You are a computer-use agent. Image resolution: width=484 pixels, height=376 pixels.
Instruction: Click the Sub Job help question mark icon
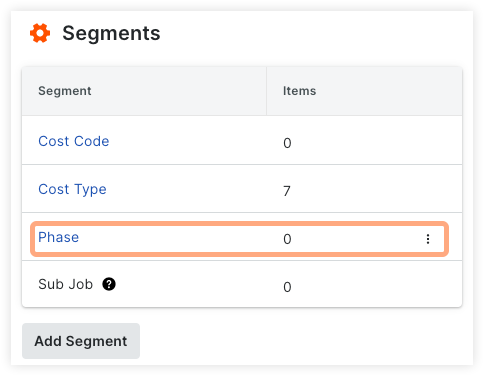(109, 284)
